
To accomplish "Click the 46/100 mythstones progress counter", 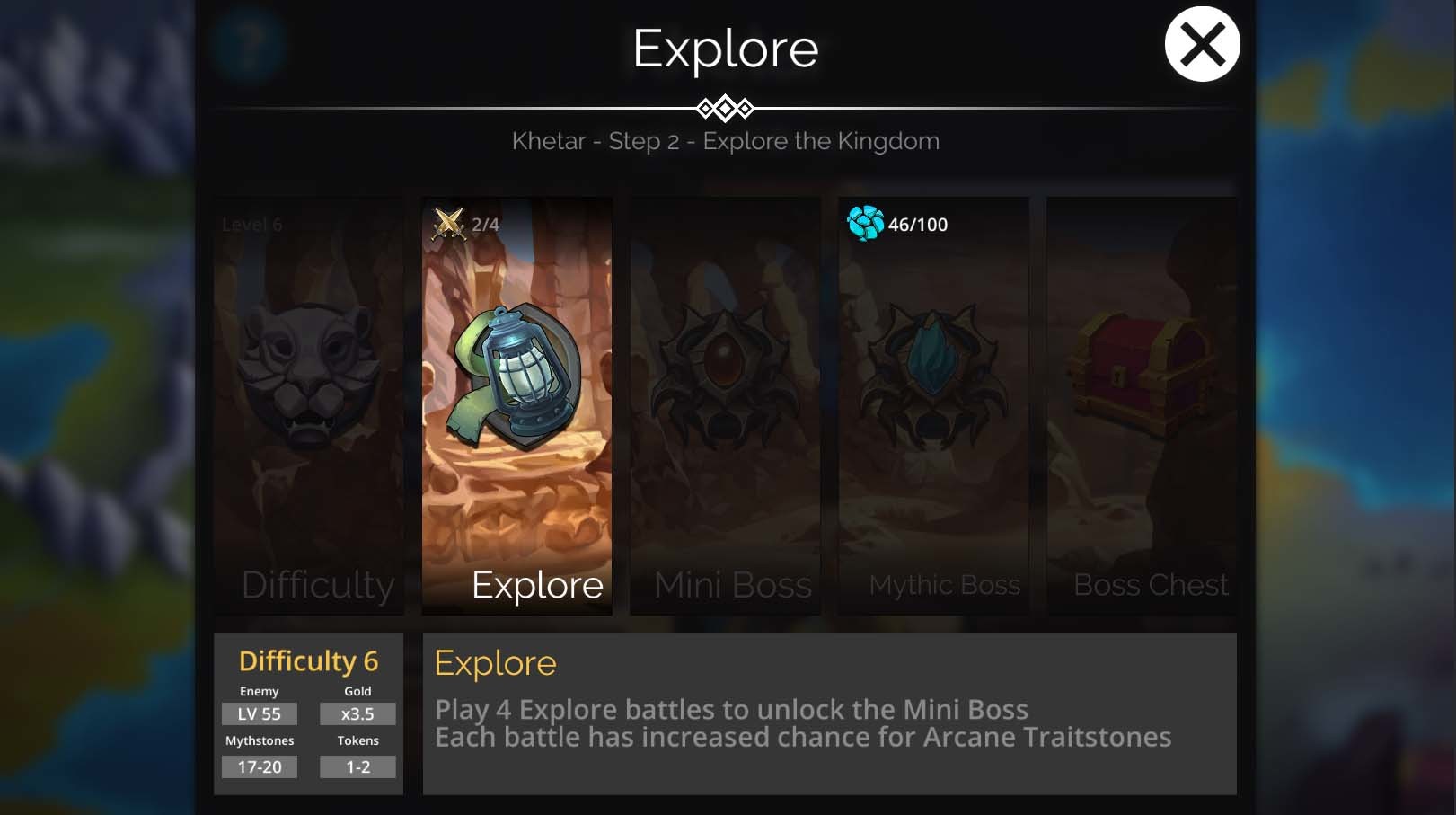I will 918,225.
